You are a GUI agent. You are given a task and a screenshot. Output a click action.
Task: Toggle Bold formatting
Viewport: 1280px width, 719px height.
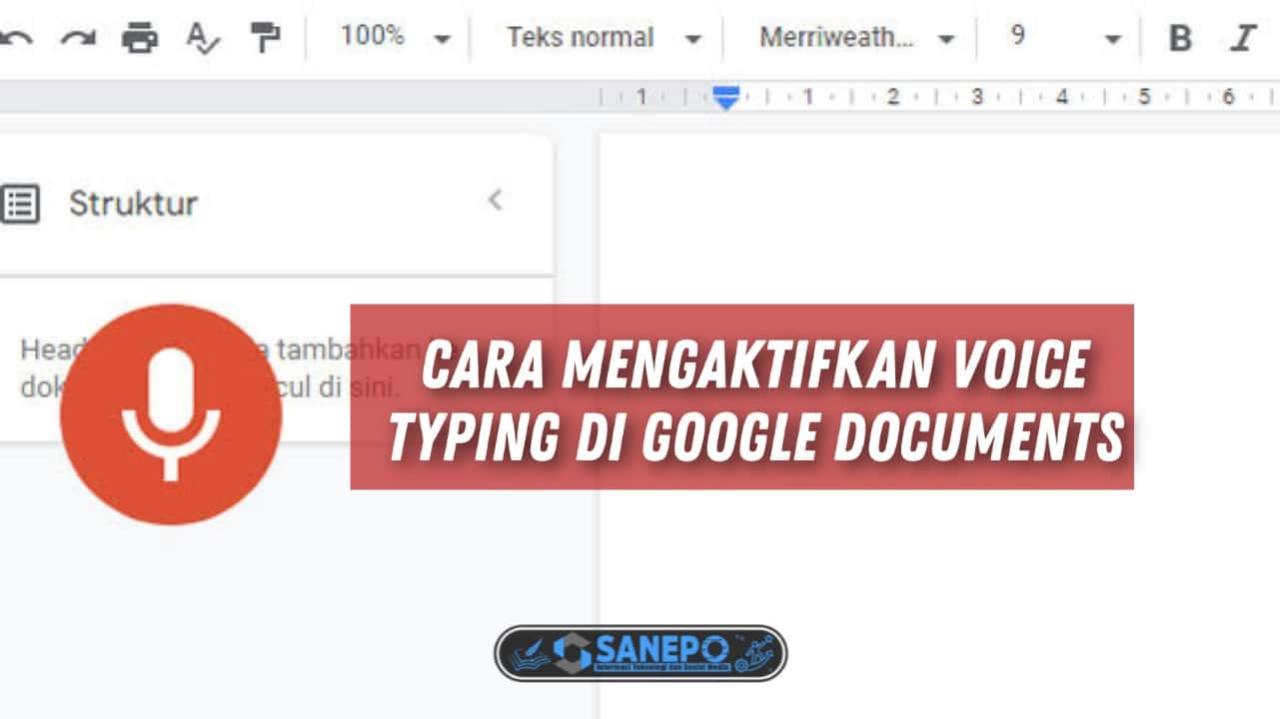coord(1180,38)
